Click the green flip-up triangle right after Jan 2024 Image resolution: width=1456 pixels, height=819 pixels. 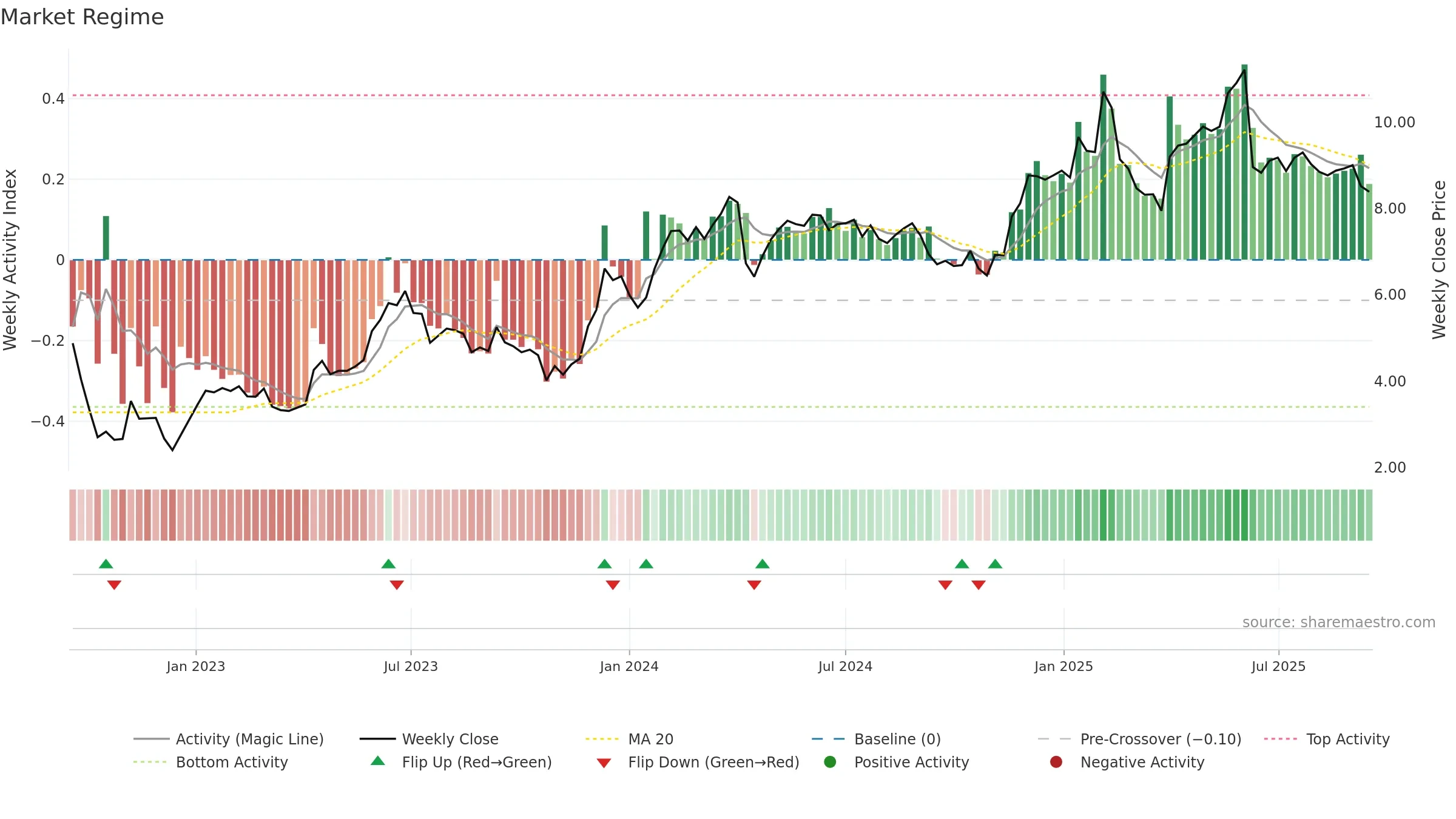(646, 564)
